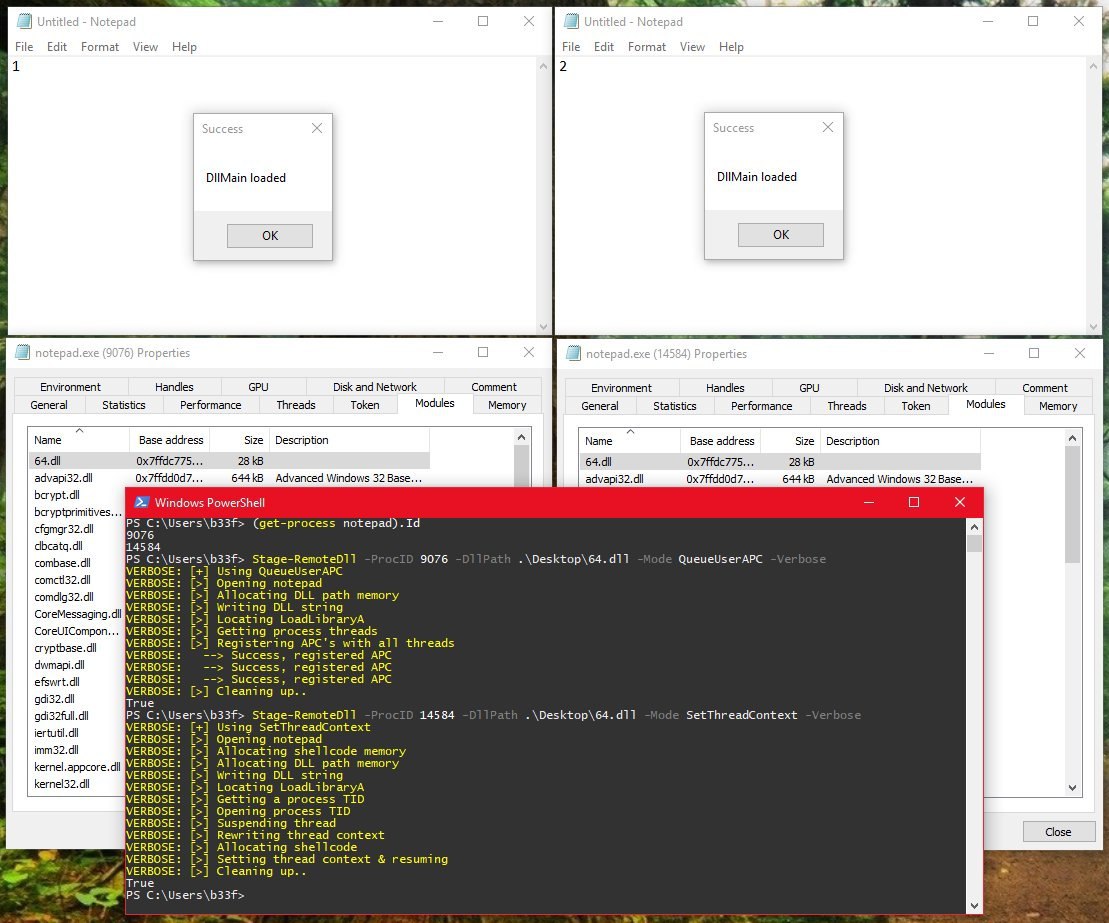
Task: Open Comment tab in 9076 Properties
Action: [494, 387]
